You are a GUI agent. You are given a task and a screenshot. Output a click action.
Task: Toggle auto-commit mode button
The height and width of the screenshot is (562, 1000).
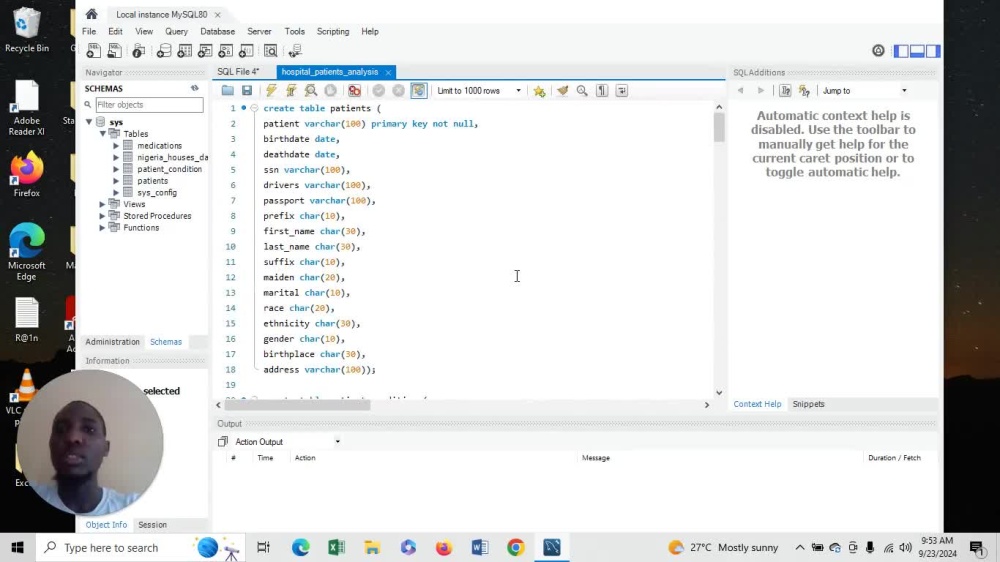click(x=418, y=91)
